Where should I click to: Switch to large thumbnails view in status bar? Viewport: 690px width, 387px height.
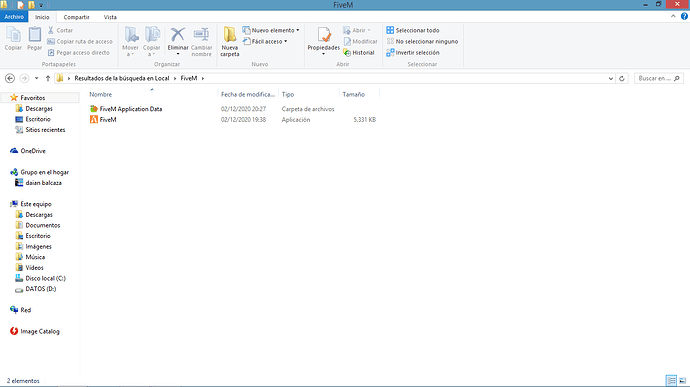click(x=683, y=380)
